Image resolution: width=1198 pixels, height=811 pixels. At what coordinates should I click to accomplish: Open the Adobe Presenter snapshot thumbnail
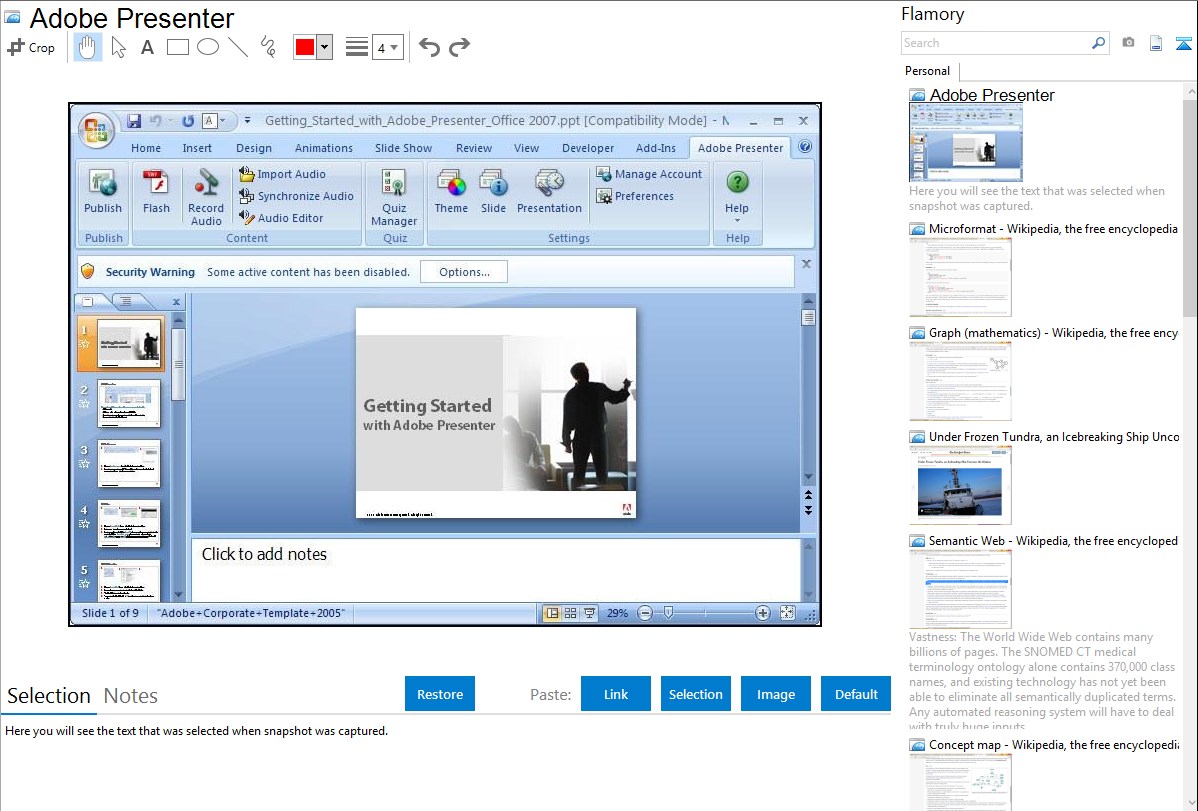tap(966, 143)
